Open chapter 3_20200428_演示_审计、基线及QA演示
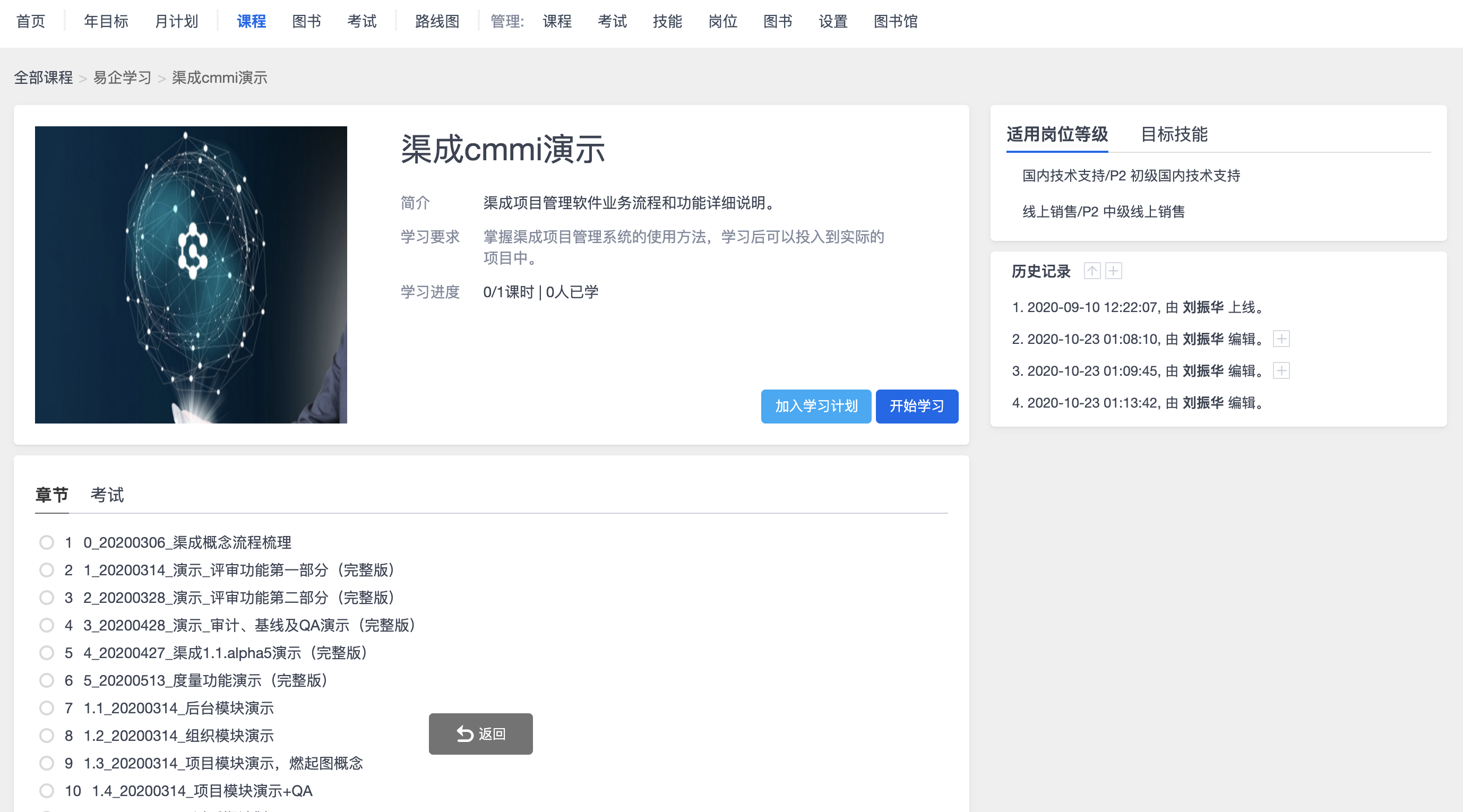 250,625
